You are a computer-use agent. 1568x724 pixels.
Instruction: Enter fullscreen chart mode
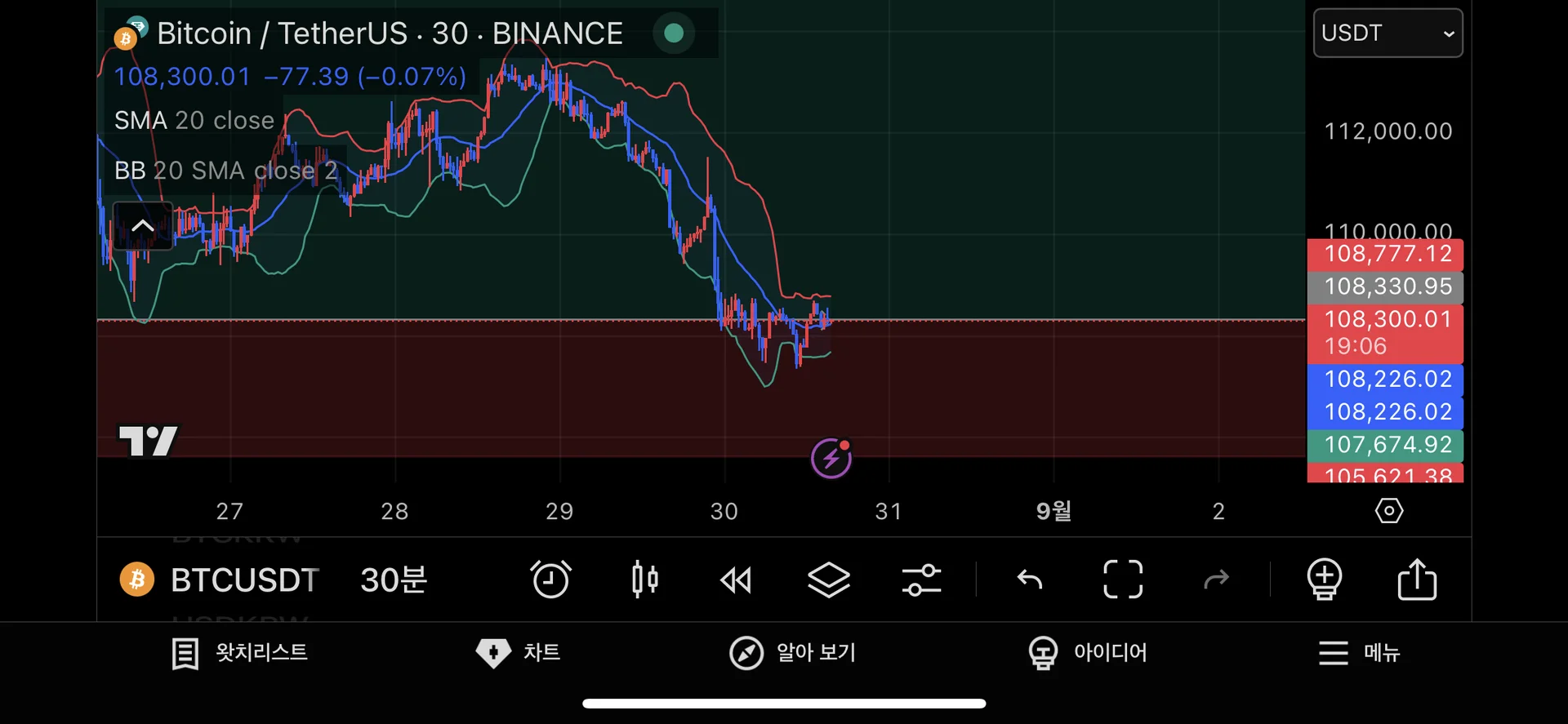pos(1123,580)
